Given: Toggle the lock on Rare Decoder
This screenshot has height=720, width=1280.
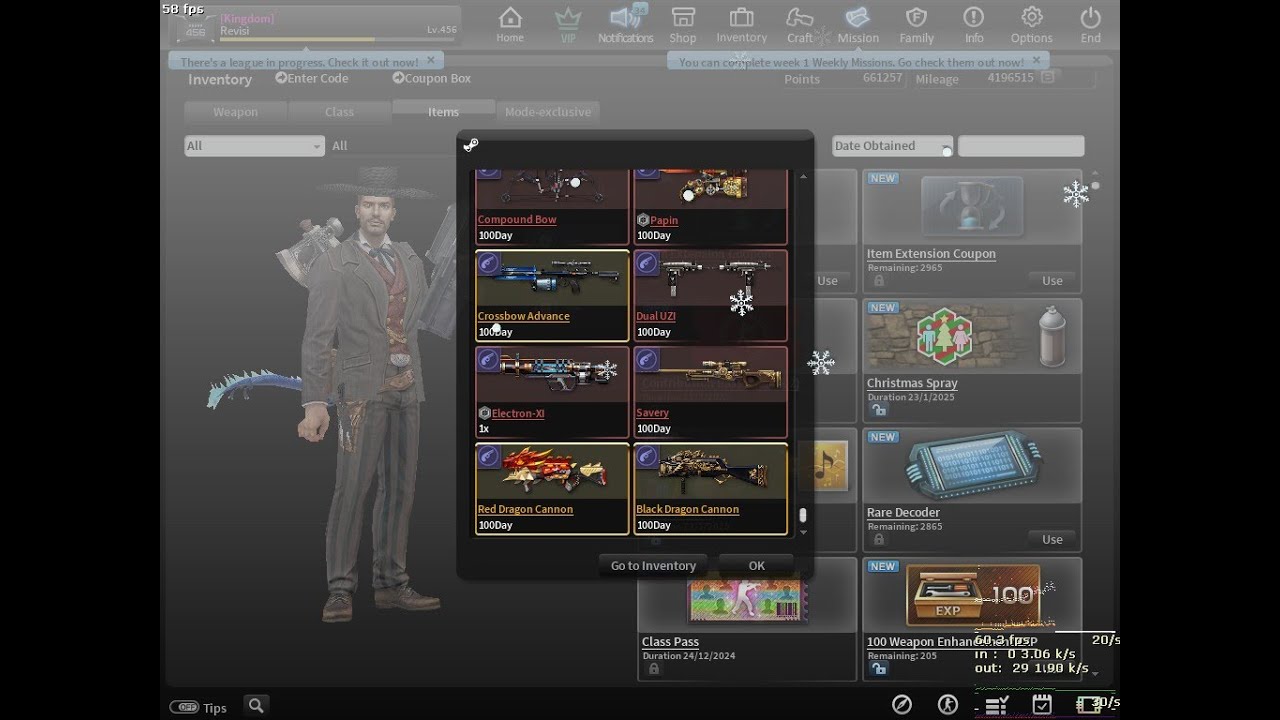Looking at the screenshot, I should coord(878,539).
